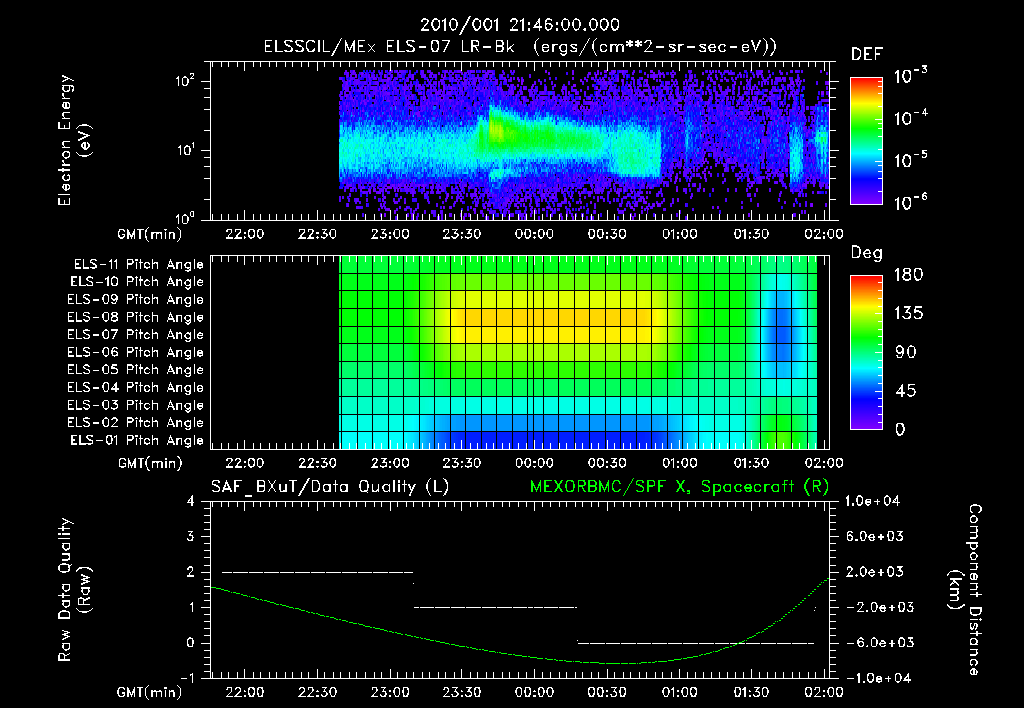Screen dimensions: 1024x708
Task: Click the GMT(min) label under the pitch angle panel
Action: click(x=150, y=463)
